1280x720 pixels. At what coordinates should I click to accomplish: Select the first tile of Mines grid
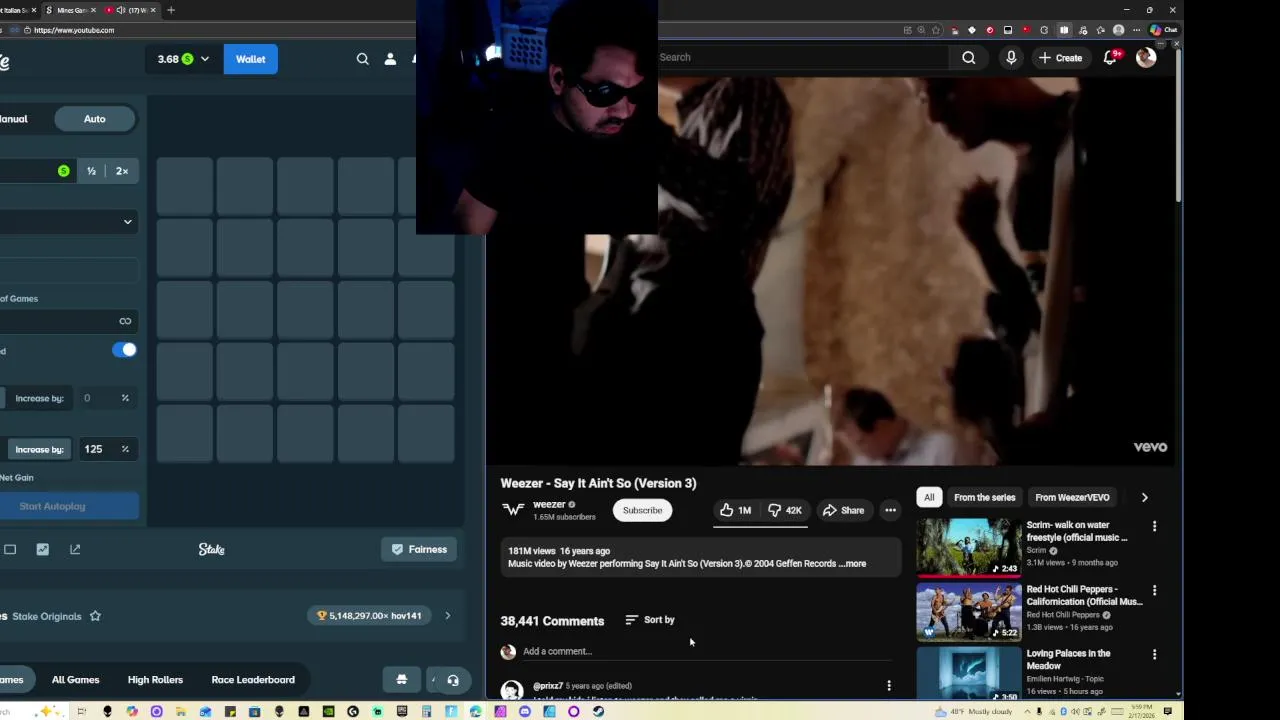tap(185, 186)
